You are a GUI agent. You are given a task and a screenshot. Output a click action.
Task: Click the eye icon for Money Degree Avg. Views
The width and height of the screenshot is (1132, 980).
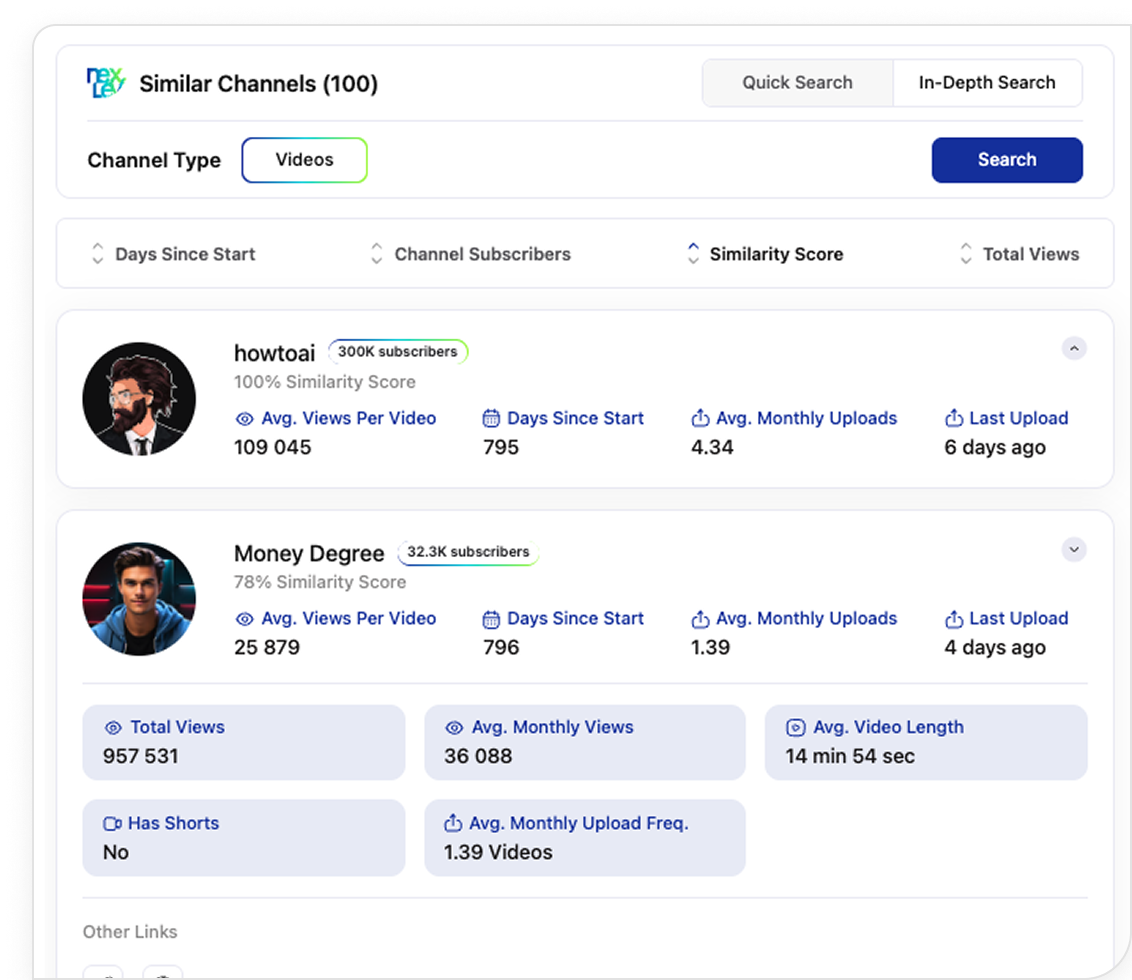coord(245,619)
